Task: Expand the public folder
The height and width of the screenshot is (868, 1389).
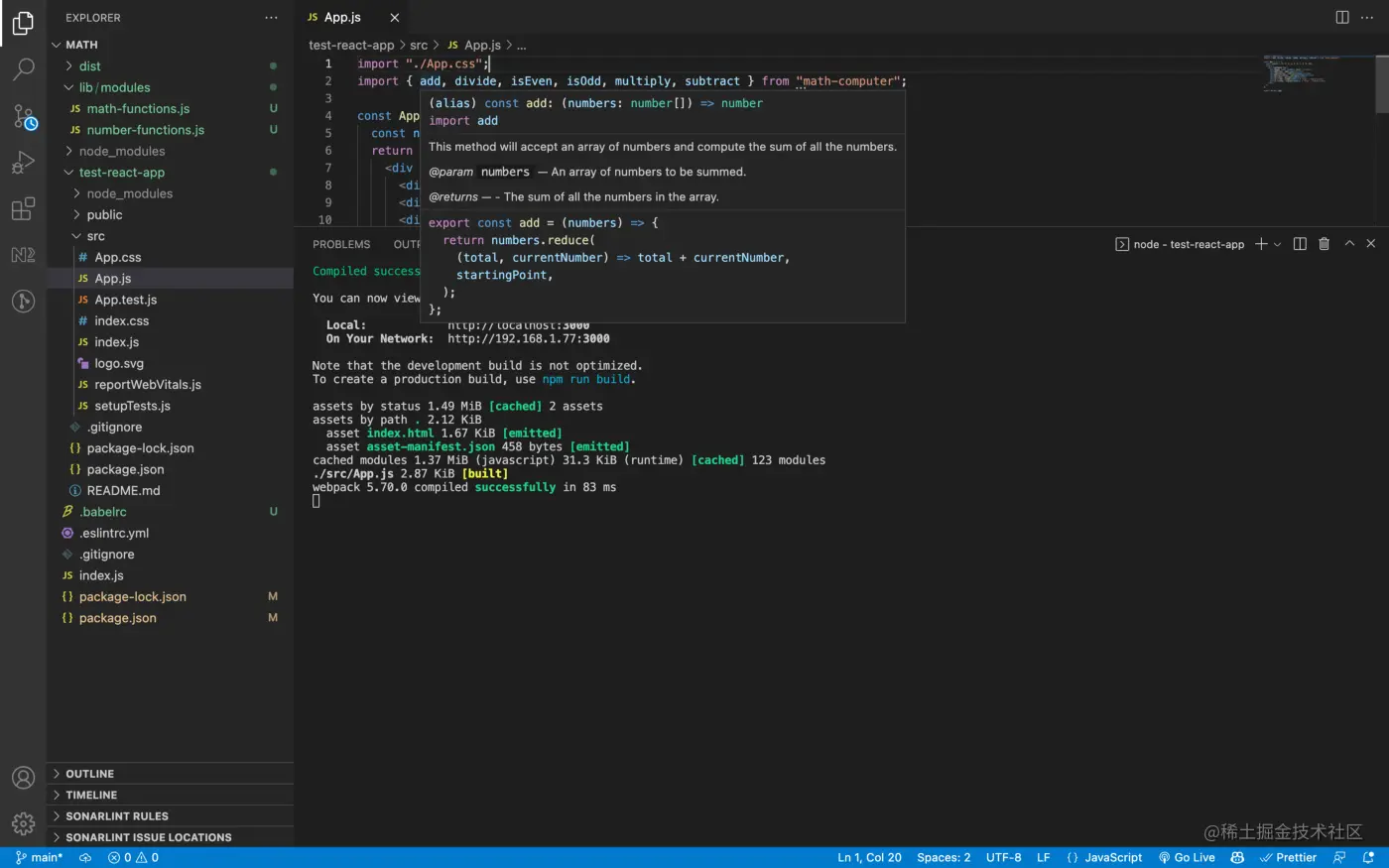Action: [x=170, y=215]
